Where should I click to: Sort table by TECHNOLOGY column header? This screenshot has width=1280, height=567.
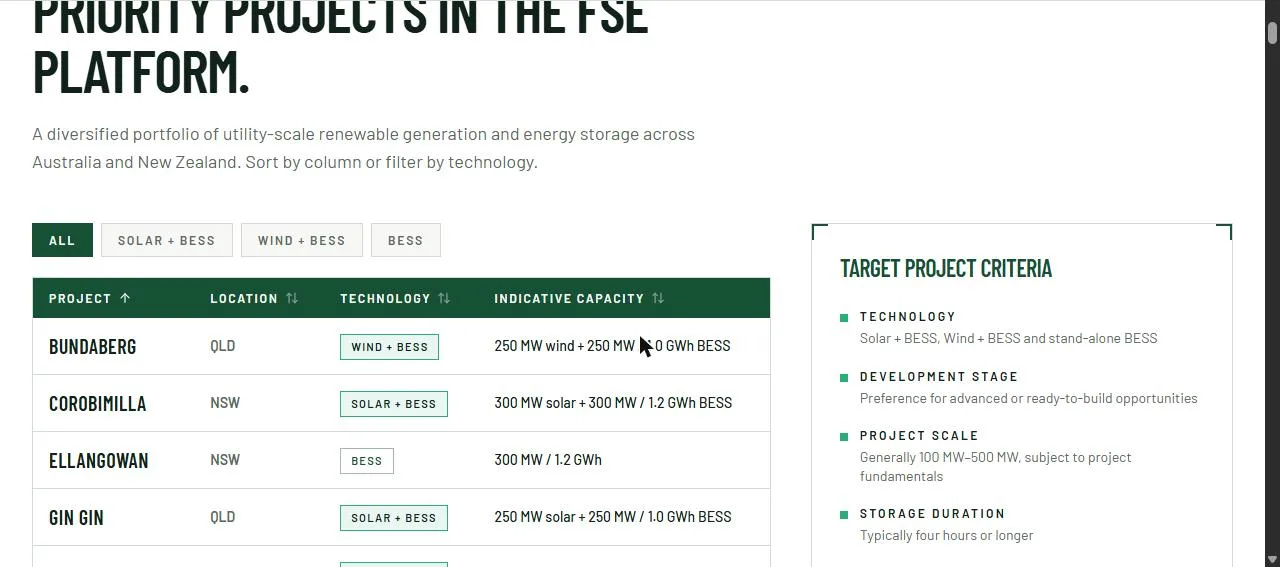(395, 298)
